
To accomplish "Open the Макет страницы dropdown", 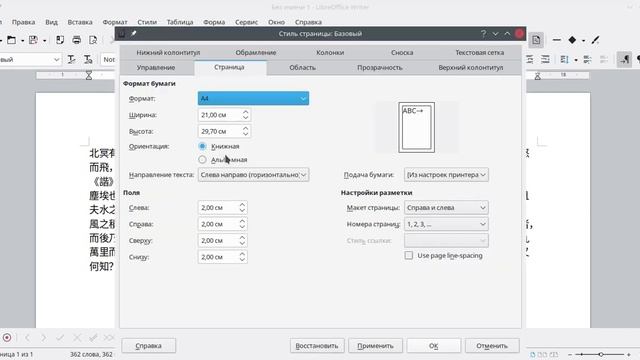I will (446, 208).
